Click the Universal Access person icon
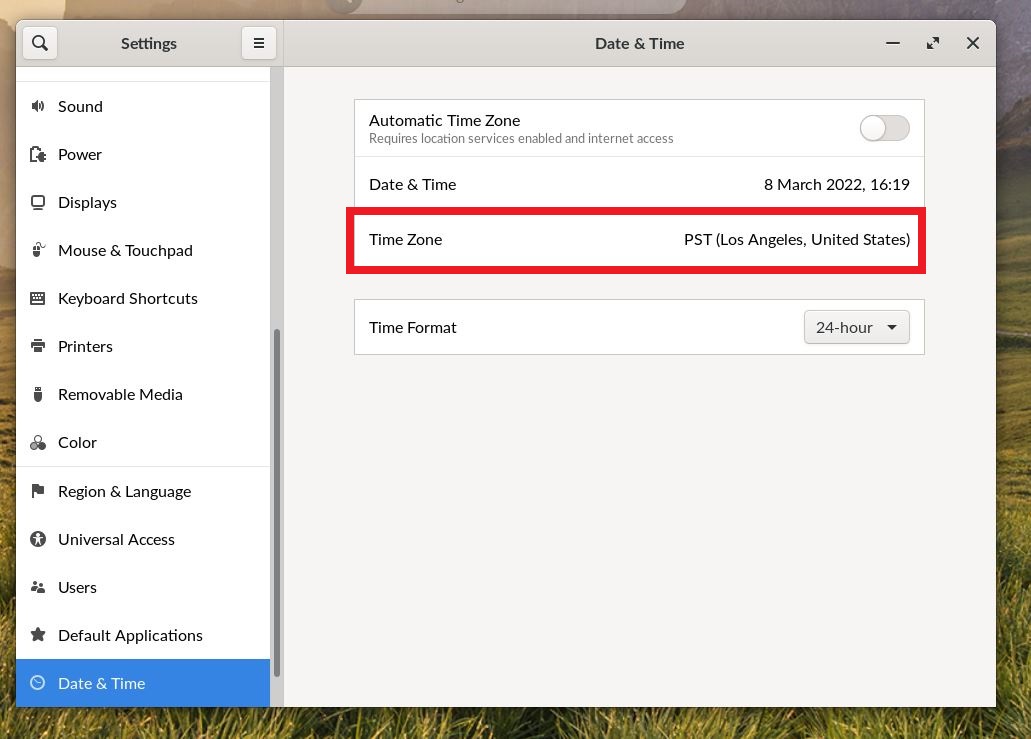The width and height of the screenshot is (1031, 739). (x=38, y=539)
